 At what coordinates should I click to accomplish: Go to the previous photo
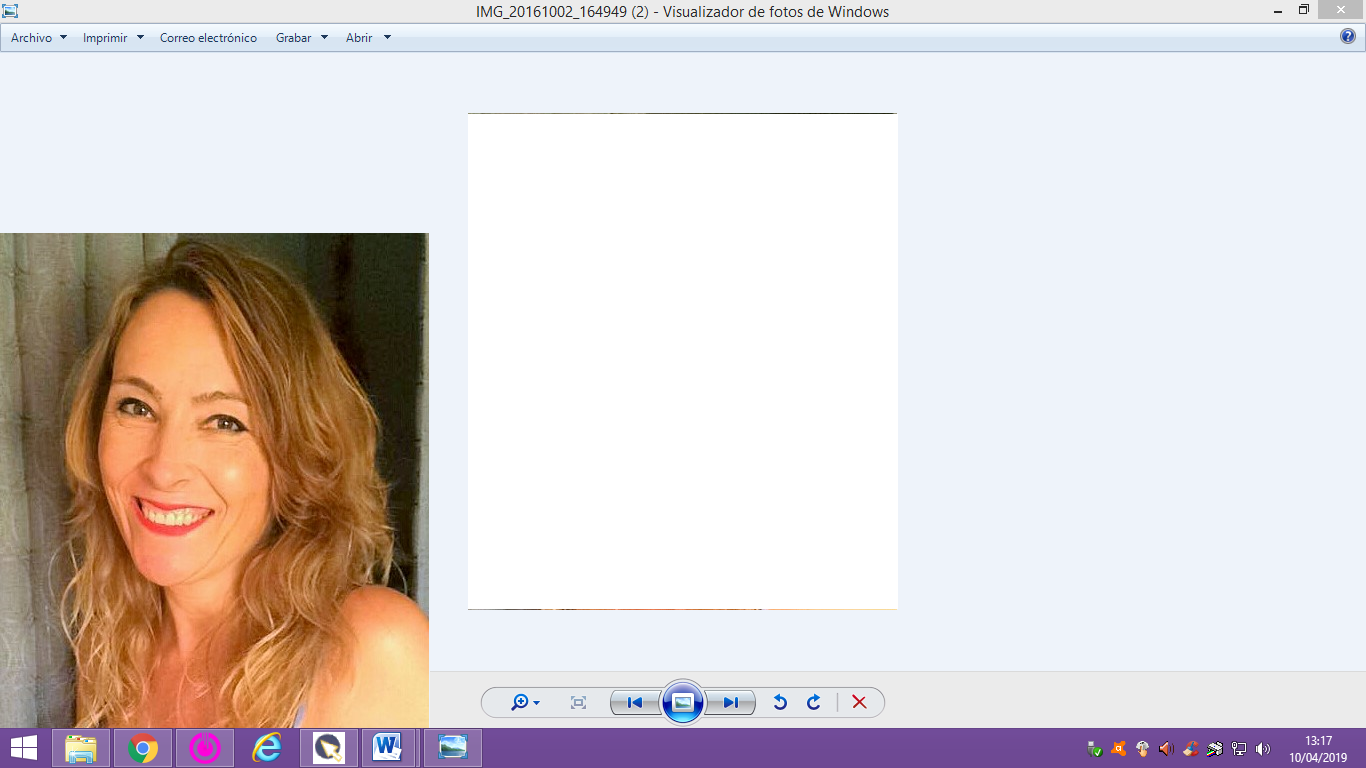[635, 703]
